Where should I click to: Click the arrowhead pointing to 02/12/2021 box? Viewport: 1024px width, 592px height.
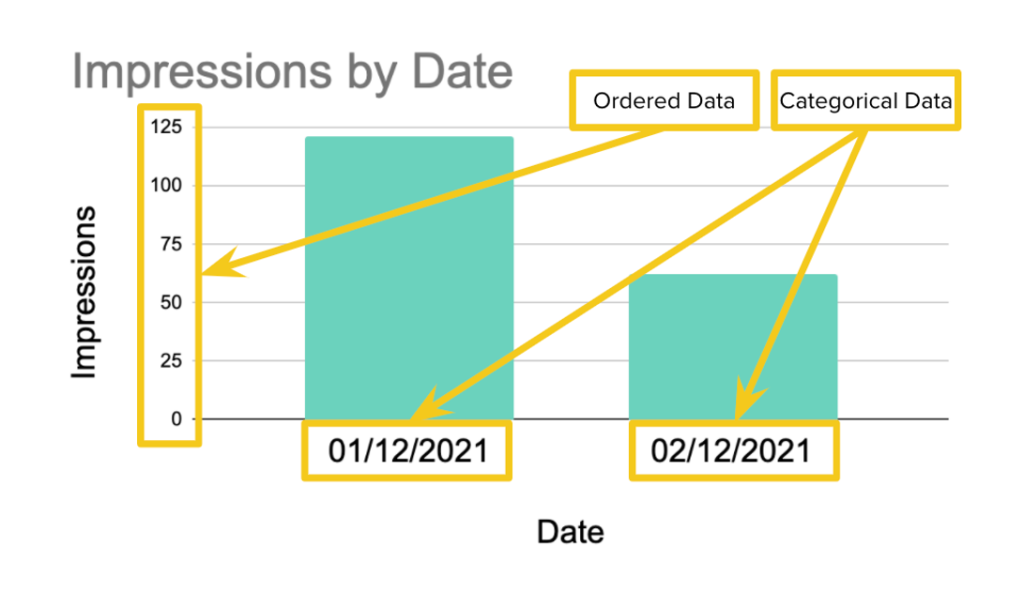[x=748, y=399]
